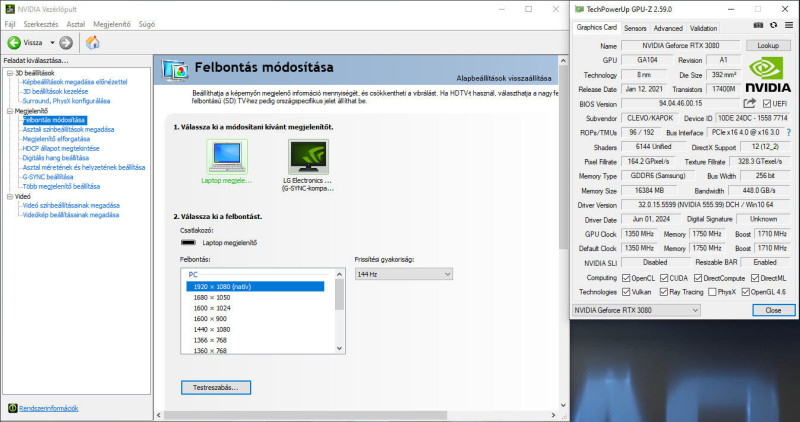Viewport: 800px width, 422px height.
Task: Open the Megjelenítő menu
Action: [x=112, y=24]
